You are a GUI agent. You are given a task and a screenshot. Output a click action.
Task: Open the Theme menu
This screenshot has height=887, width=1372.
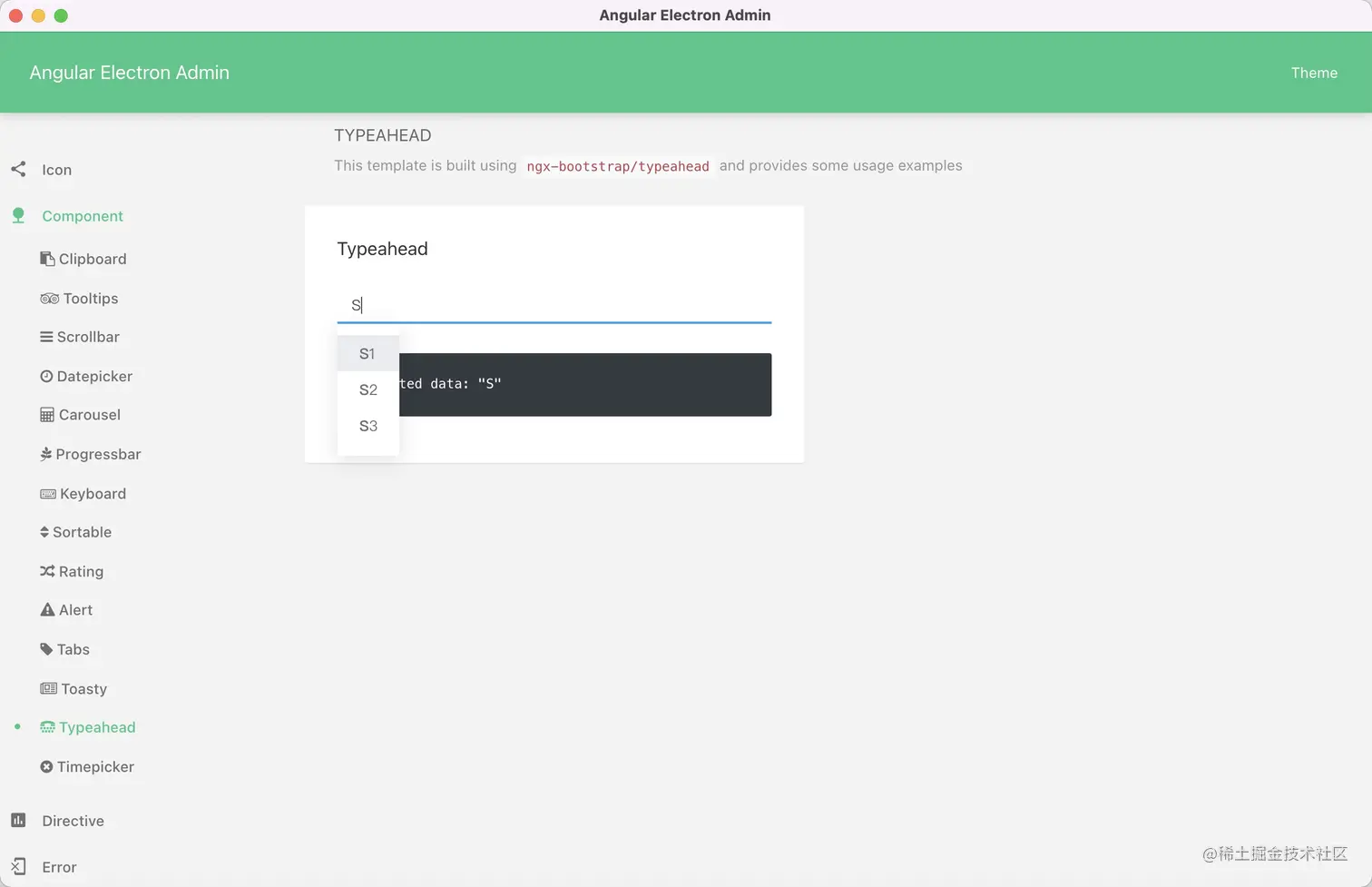click(1314, 73)
